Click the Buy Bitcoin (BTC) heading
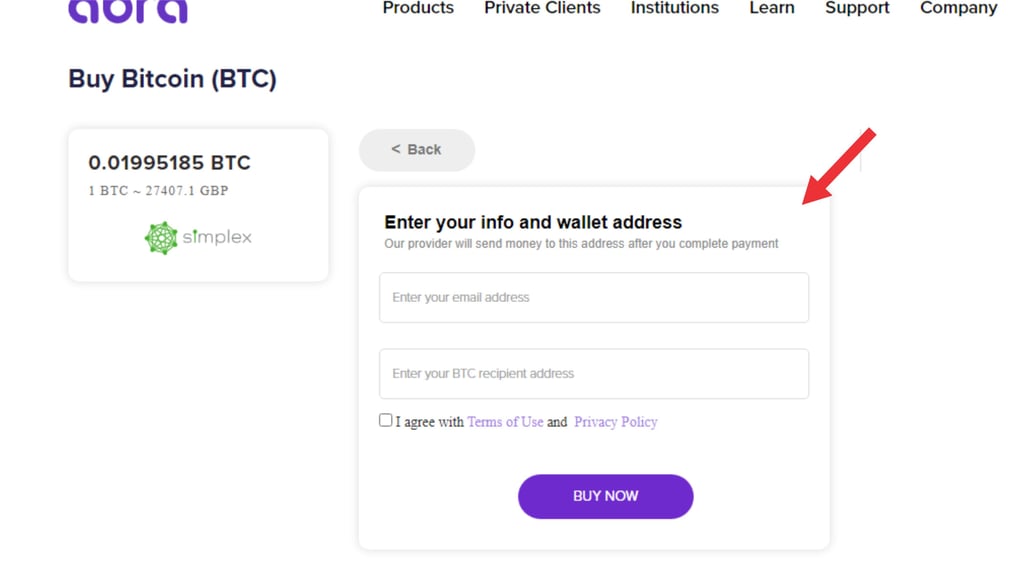1024x565 pixels. click(172, 79)
